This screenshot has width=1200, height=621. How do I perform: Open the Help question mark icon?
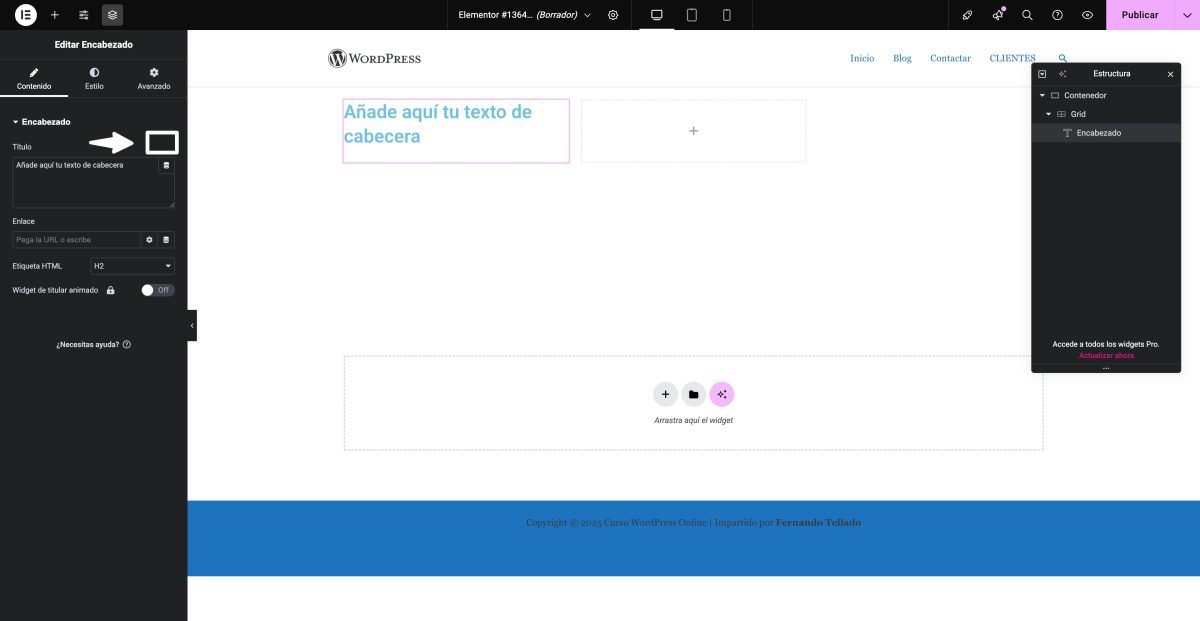click(x=1057, y=15)
